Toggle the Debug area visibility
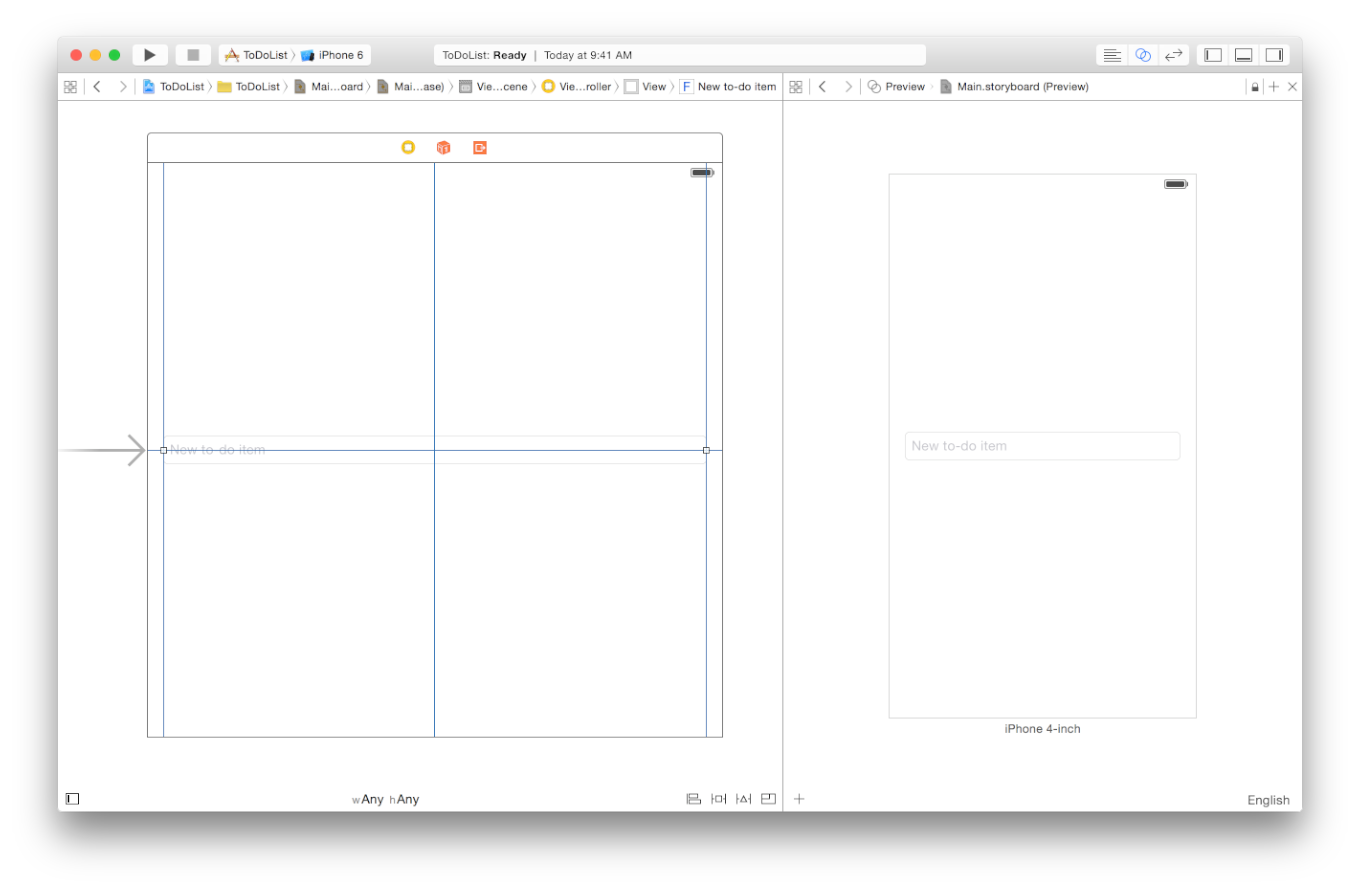 tap(1243, 55)
